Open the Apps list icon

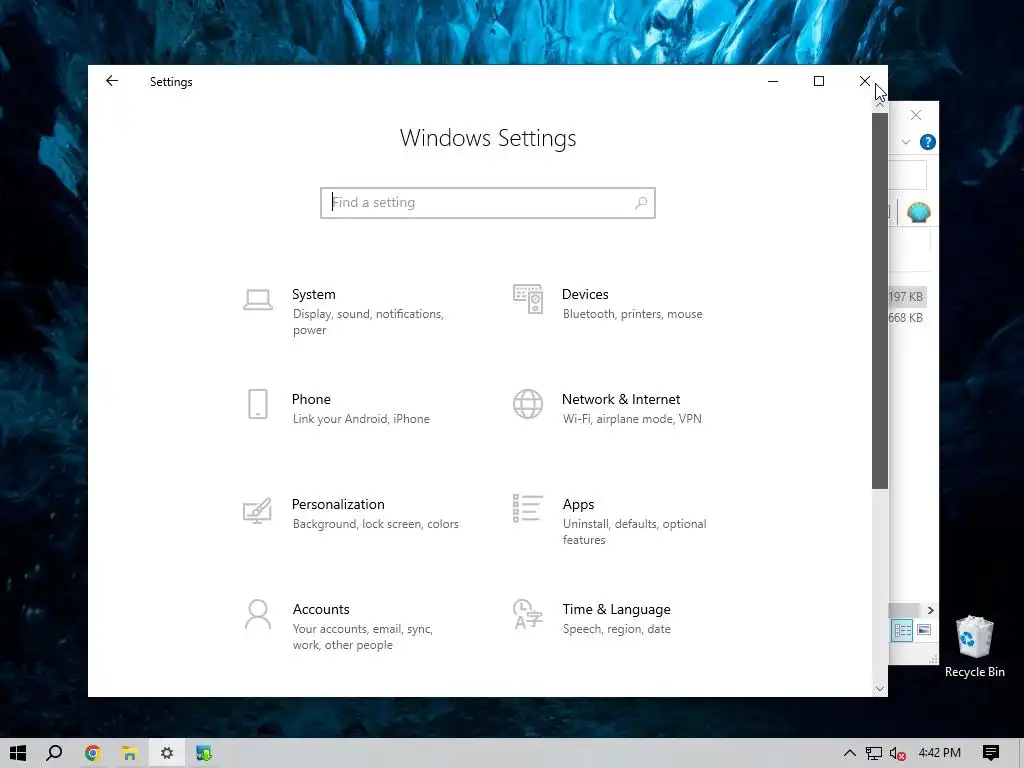pos(528,508)
